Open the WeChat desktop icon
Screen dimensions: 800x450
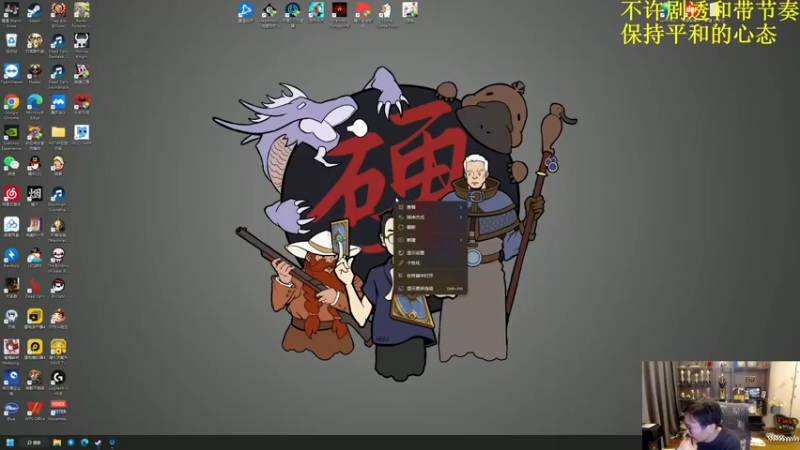tap(11, 166)
